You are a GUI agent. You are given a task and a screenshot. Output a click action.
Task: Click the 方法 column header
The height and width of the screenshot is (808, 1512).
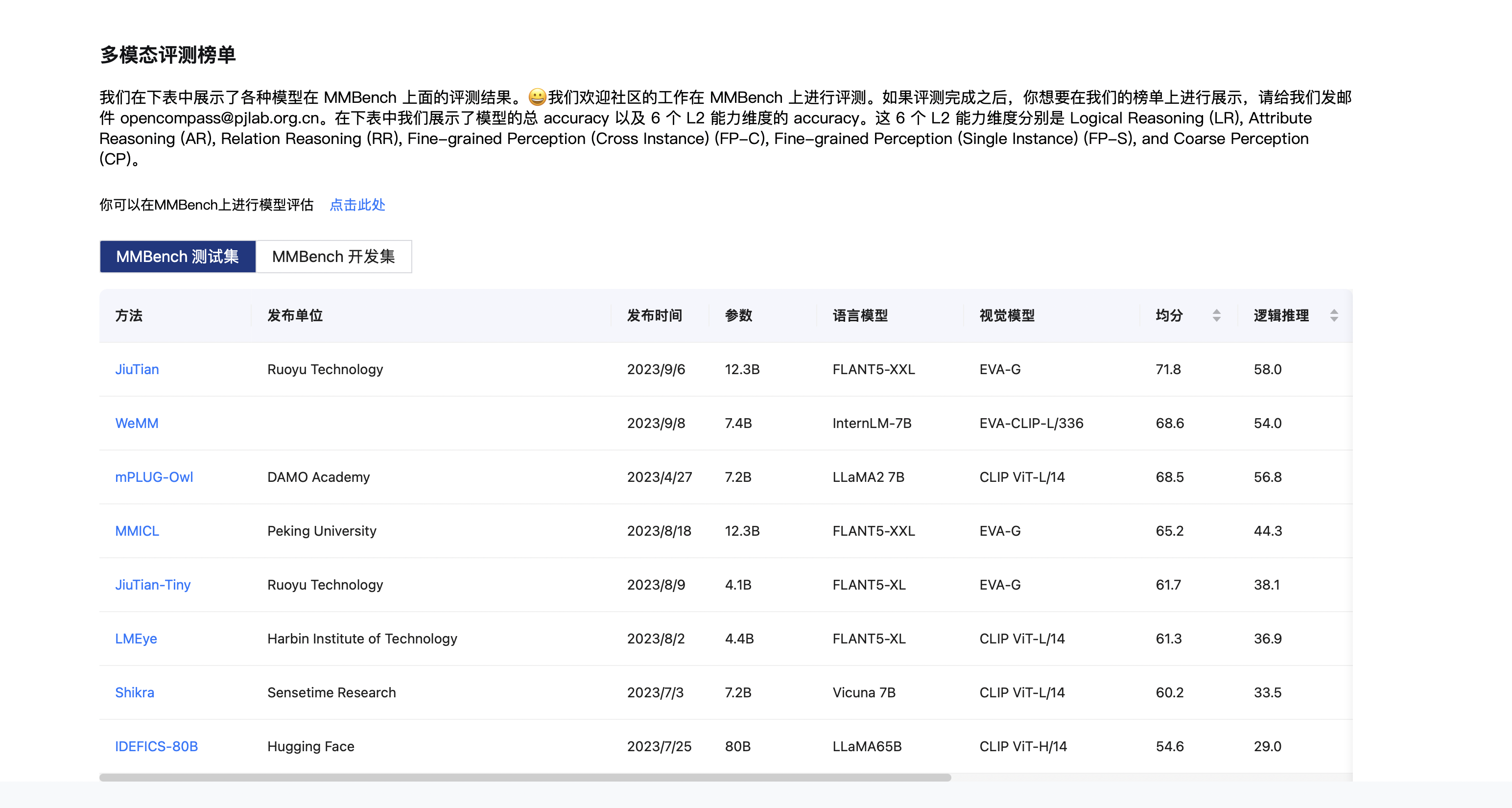129,315
